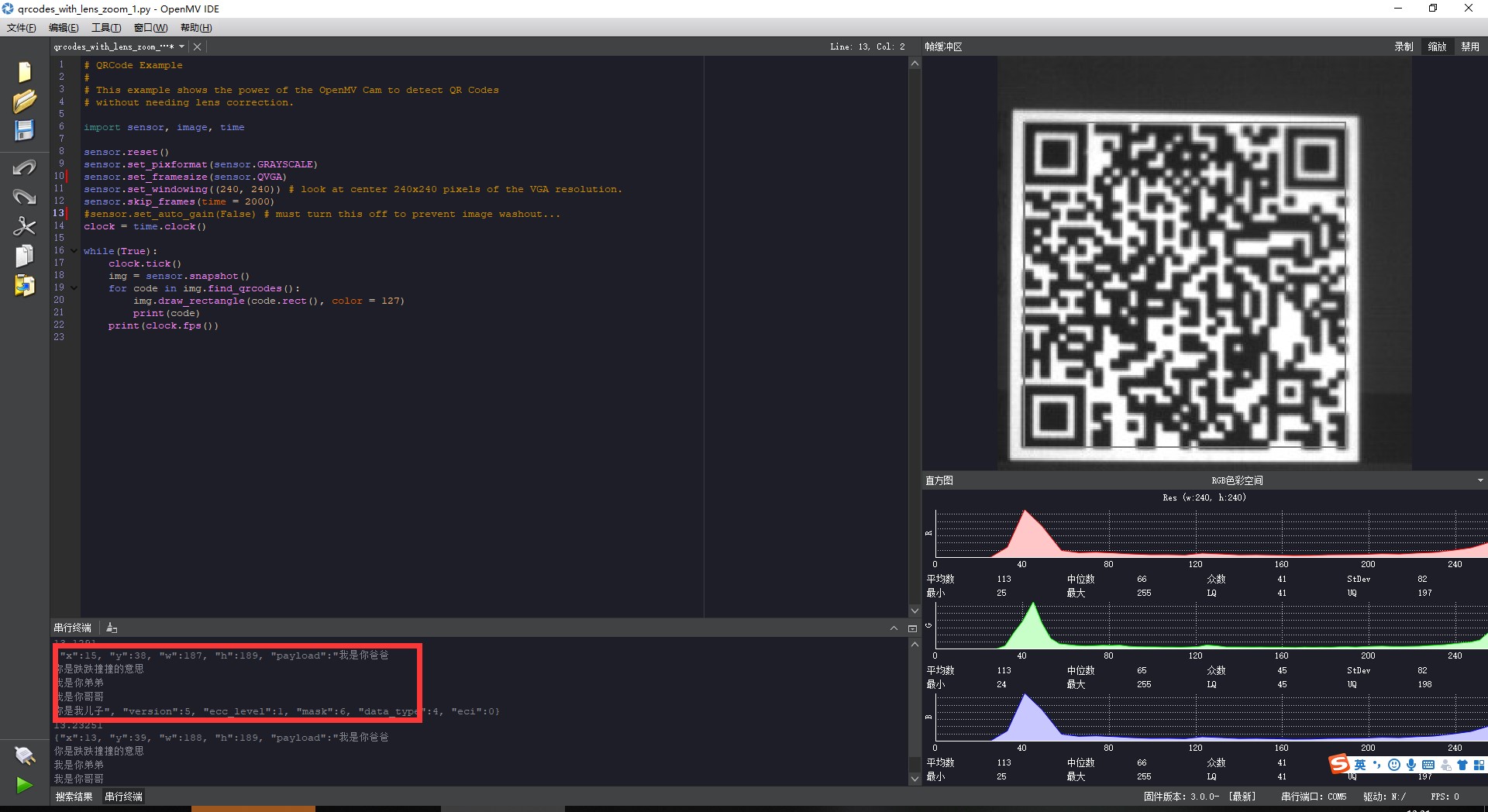This screenshot has height=812, width=1488.
Task: Click the Copy documents icon
Action: click(25, 256)
